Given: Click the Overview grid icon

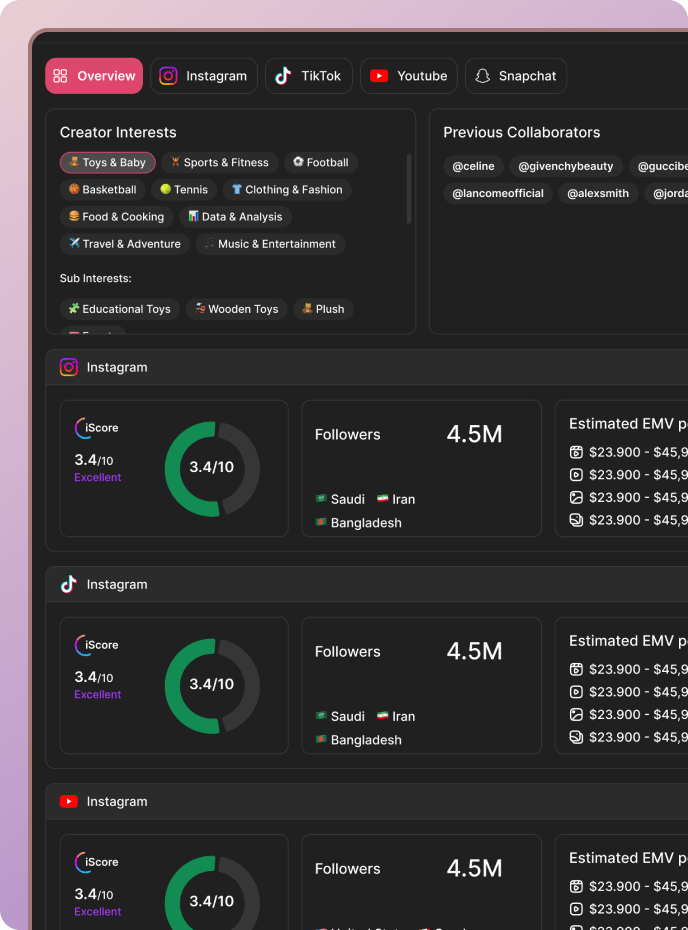Looking at the screenshot, I should (x=60, y=76).
